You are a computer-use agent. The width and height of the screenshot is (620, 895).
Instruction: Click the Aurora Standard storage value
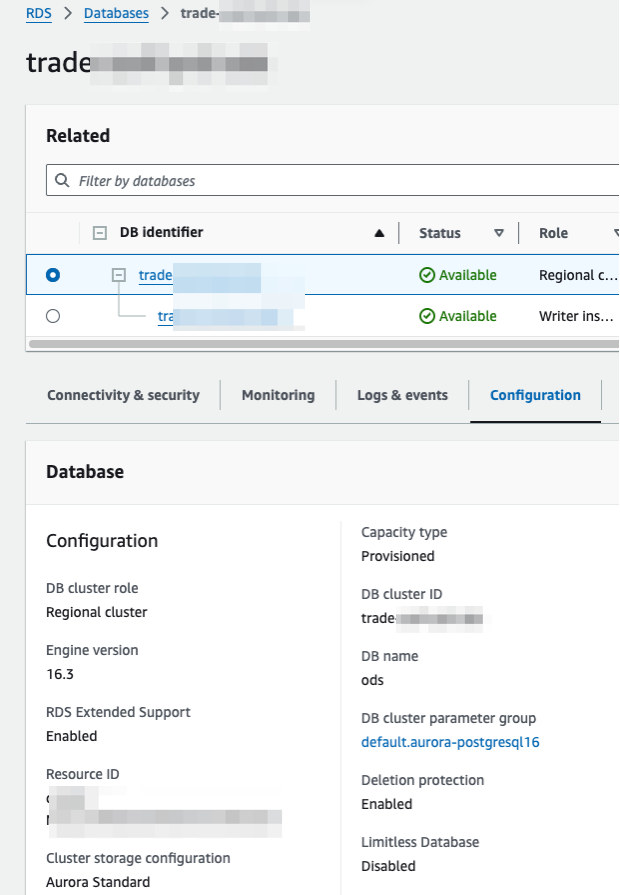(98, 882)
